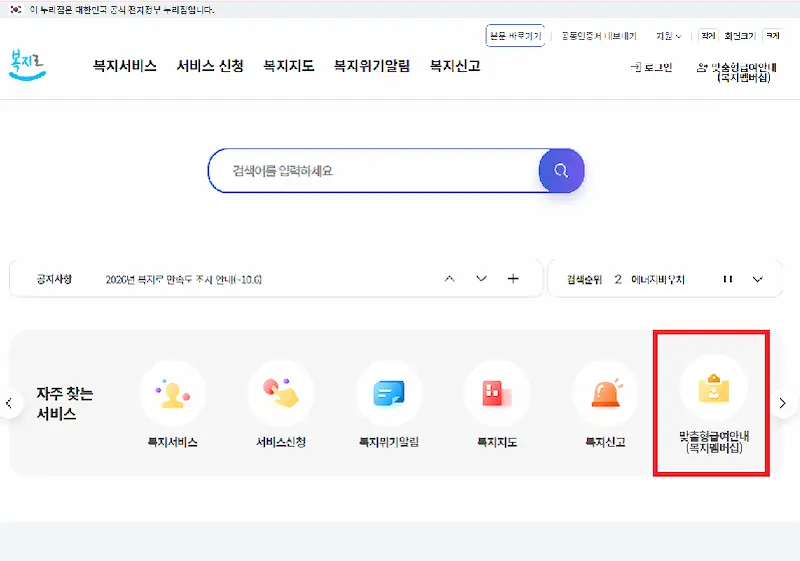Open 맞춤형급여안내 in the header
Screen dimensions: 800x561
click(737, 72)
